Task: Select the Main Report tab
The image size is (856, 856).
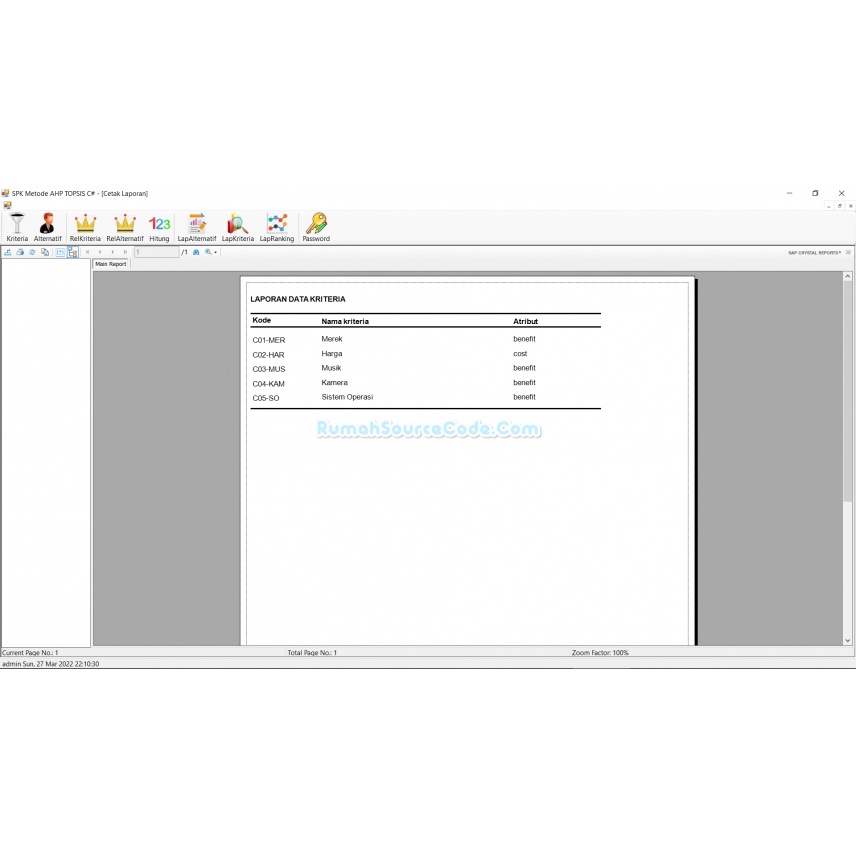Action: point(111,264)
